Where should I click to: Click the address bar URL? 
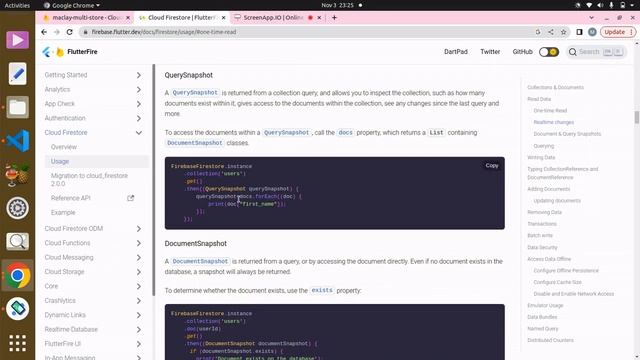163,32
